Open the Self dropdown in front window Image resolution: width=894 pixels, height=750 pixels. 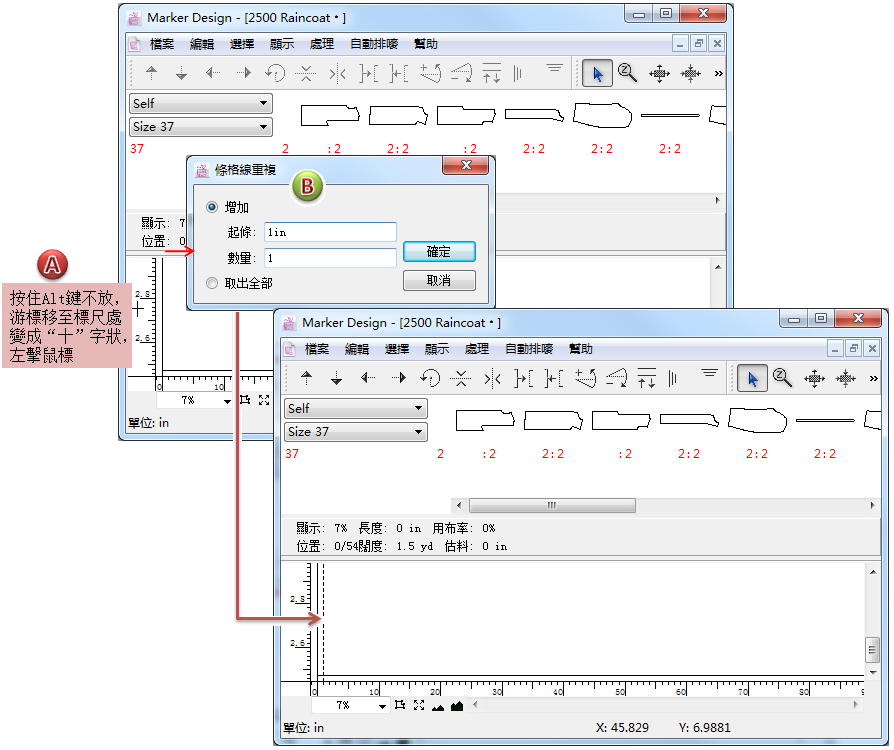pos(356,408)
